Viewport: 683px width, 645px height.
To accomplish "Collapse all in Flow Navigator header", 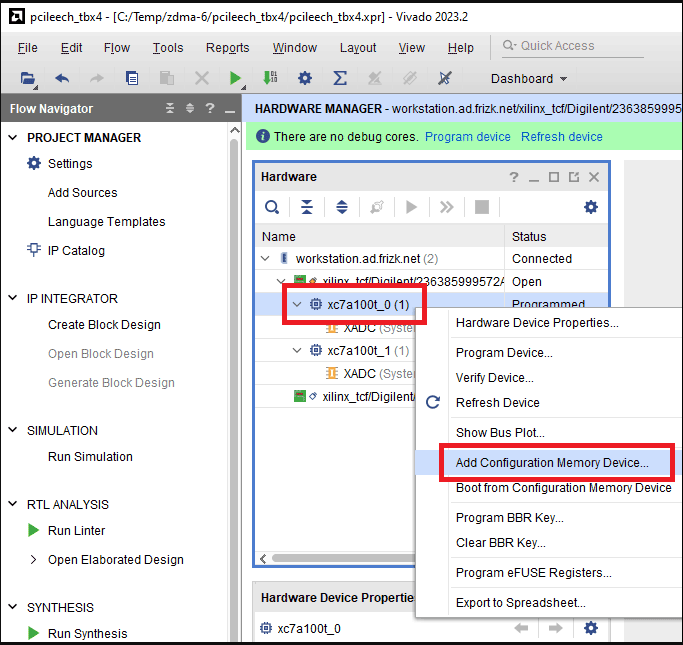I will [170, 108].
